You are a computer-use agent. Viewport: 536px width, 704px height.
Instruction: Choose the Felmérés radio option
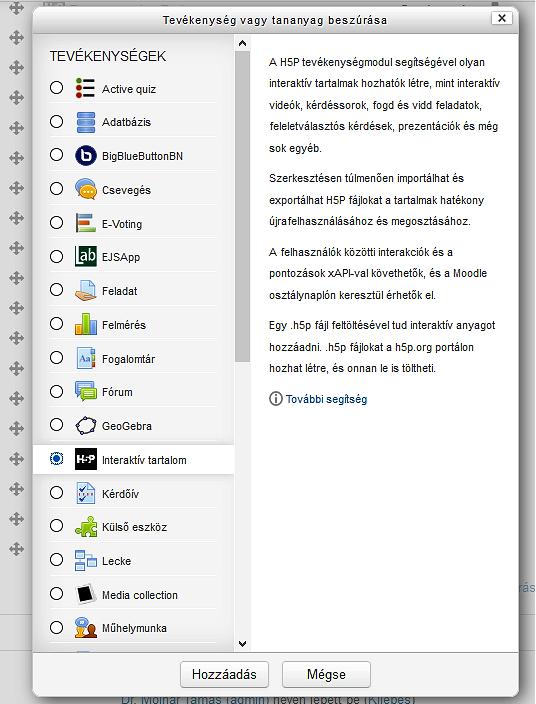coord(57,323)
